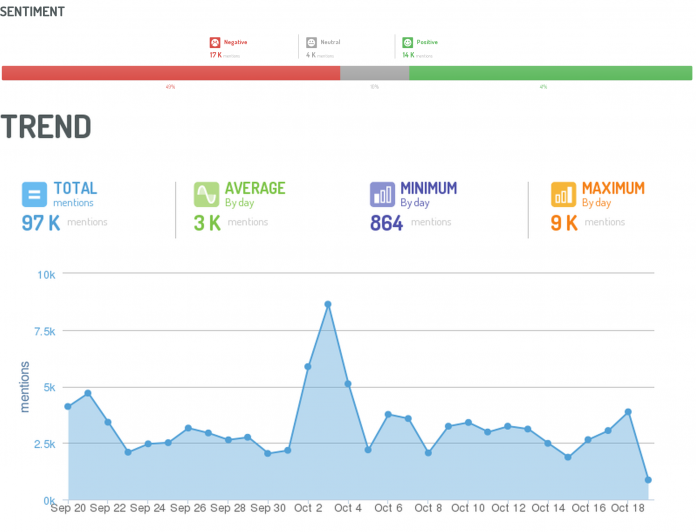Click the red Negative sentiment face icon
The height and width of the screenshot is (532, 696).
pos(215,43)
